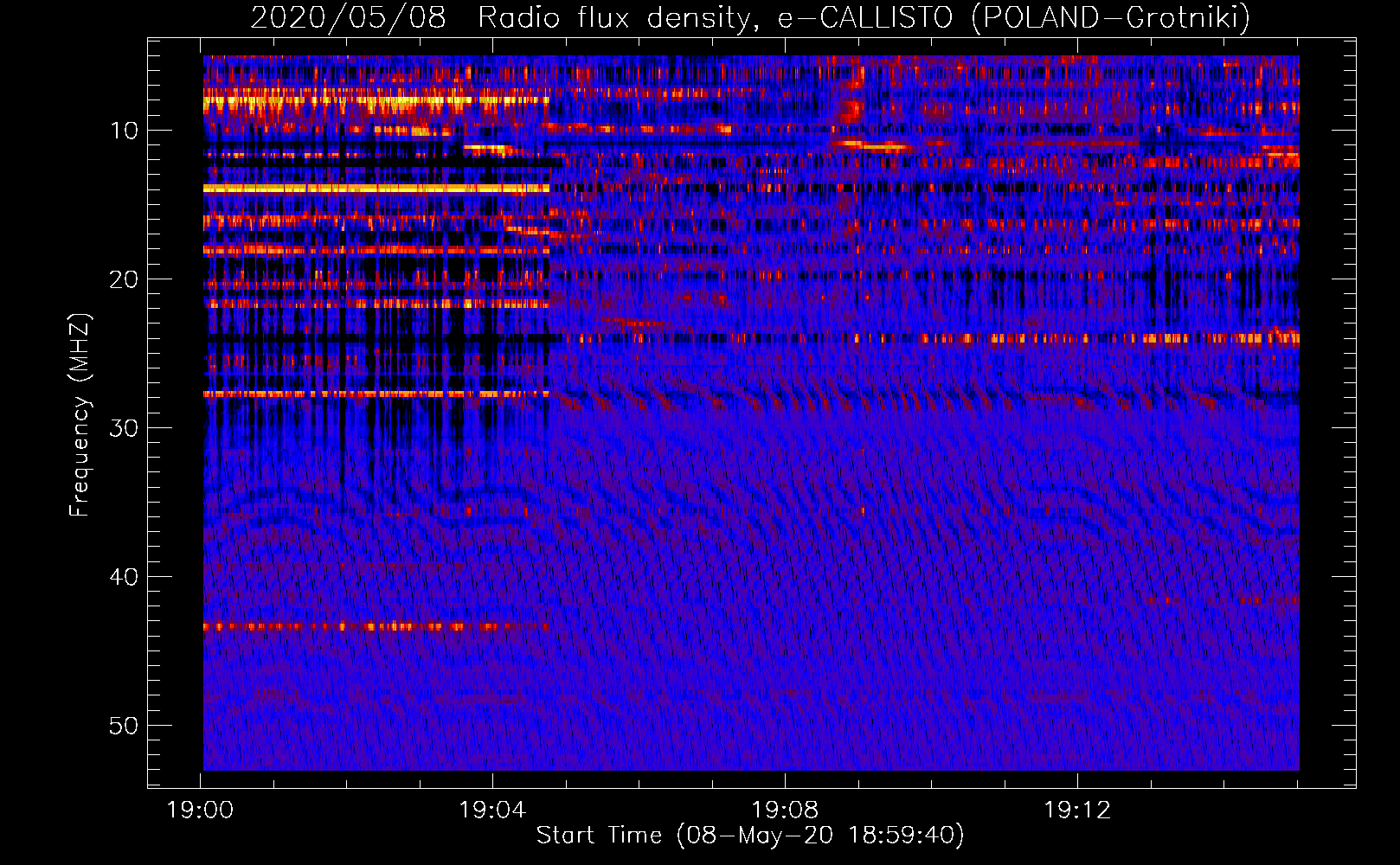Click the 10 MHz frequency tick label
The height and width of the screenshot is (865, 1400).
[125, 131]
